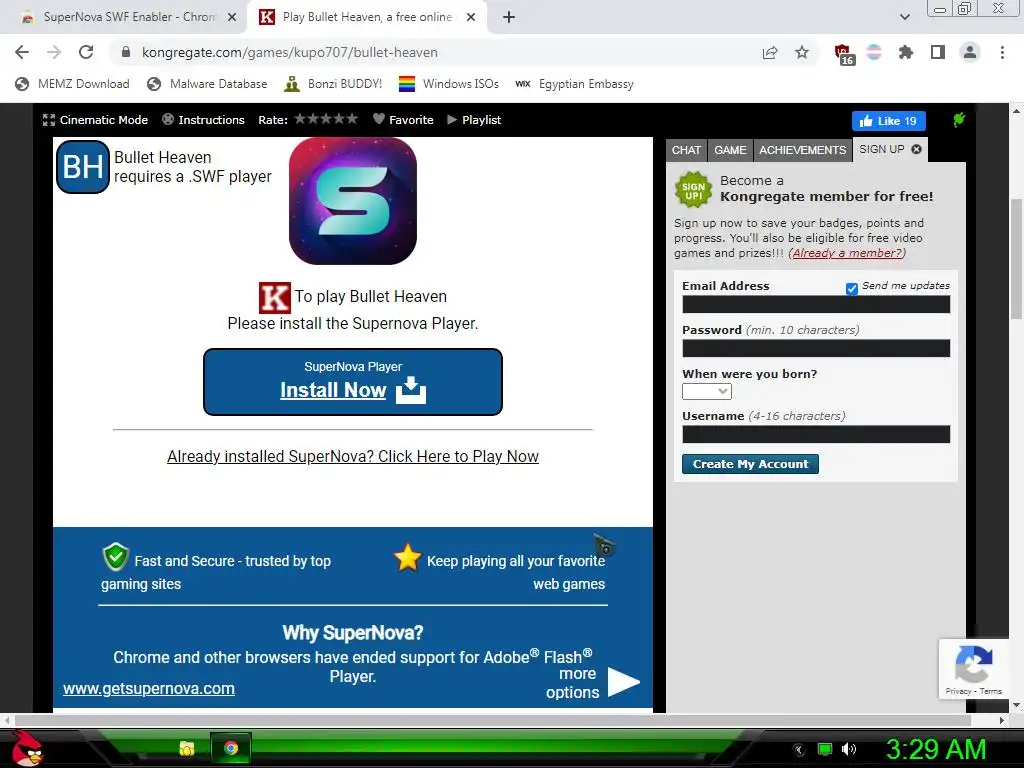1024x768 pixels.
Task: Toggle Chrome side panel
Action: (938, 52)
